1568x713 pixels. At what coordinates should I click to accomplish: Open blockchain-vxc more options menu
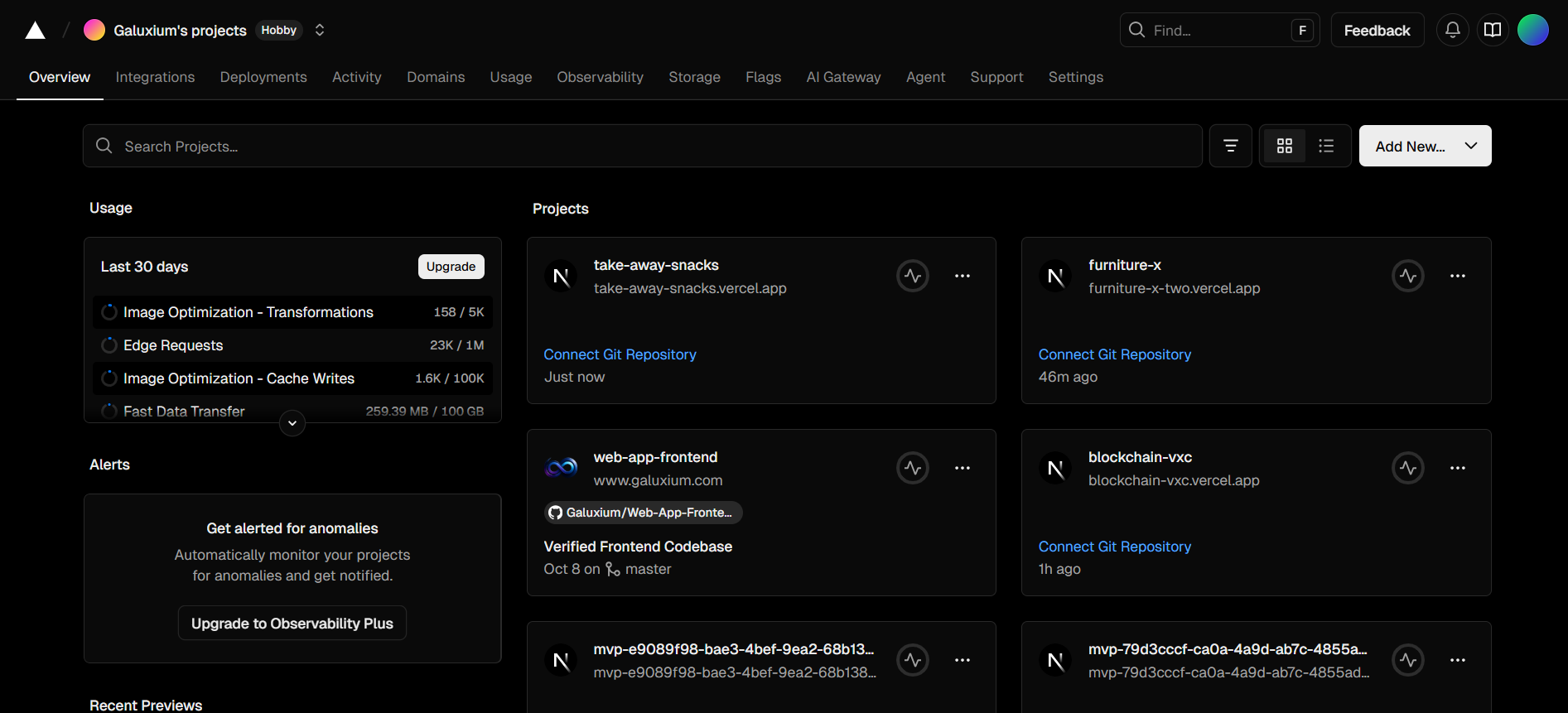[1458, 468]
